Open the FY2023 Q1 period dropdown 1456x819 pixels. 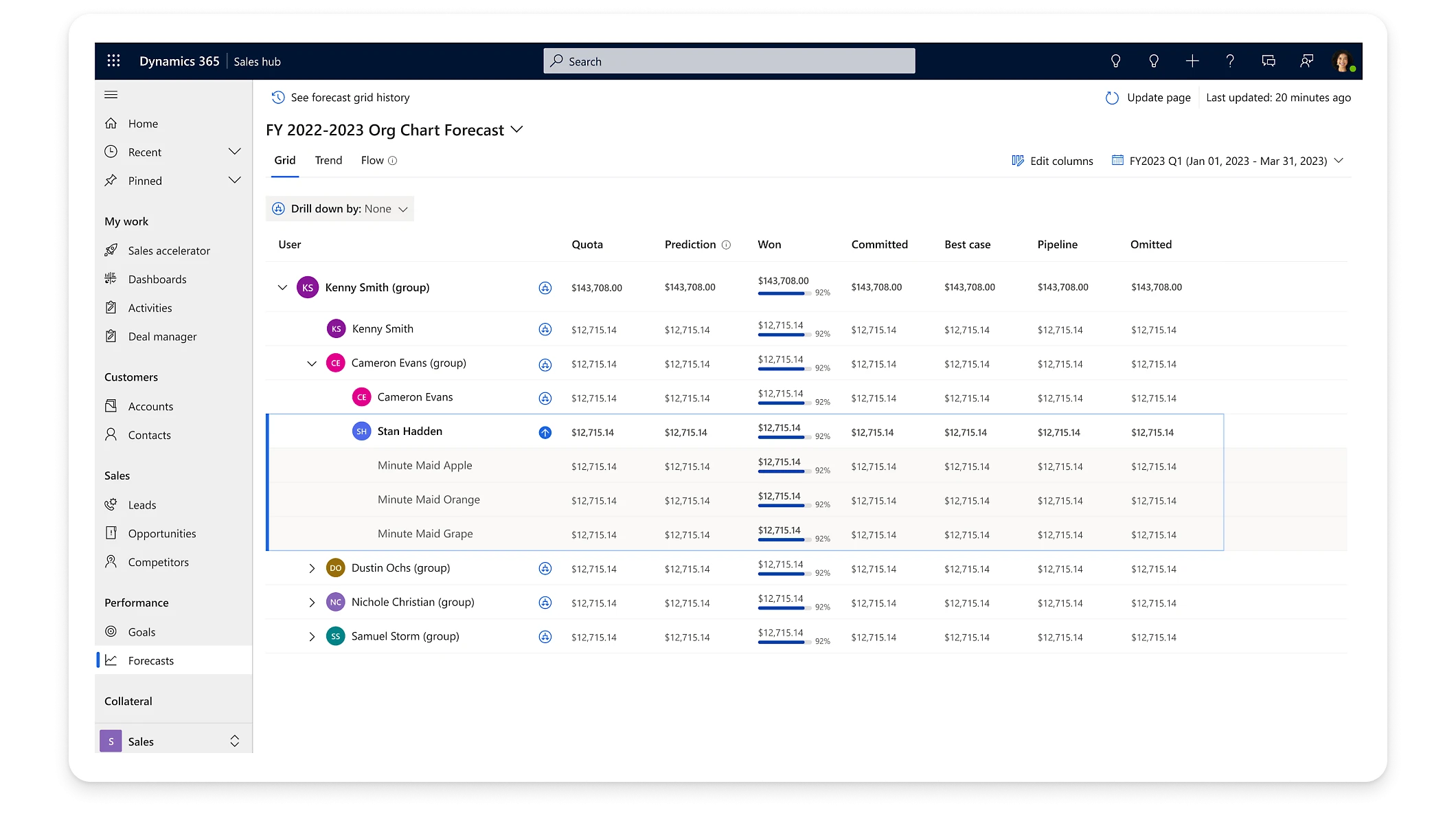(1227, 161)
